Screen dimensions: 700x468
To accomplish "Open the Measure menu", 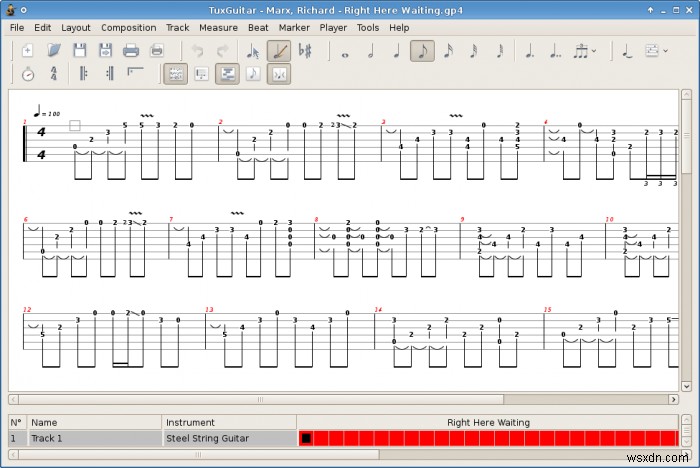I will pyautogui.click(x=218, y=28).
